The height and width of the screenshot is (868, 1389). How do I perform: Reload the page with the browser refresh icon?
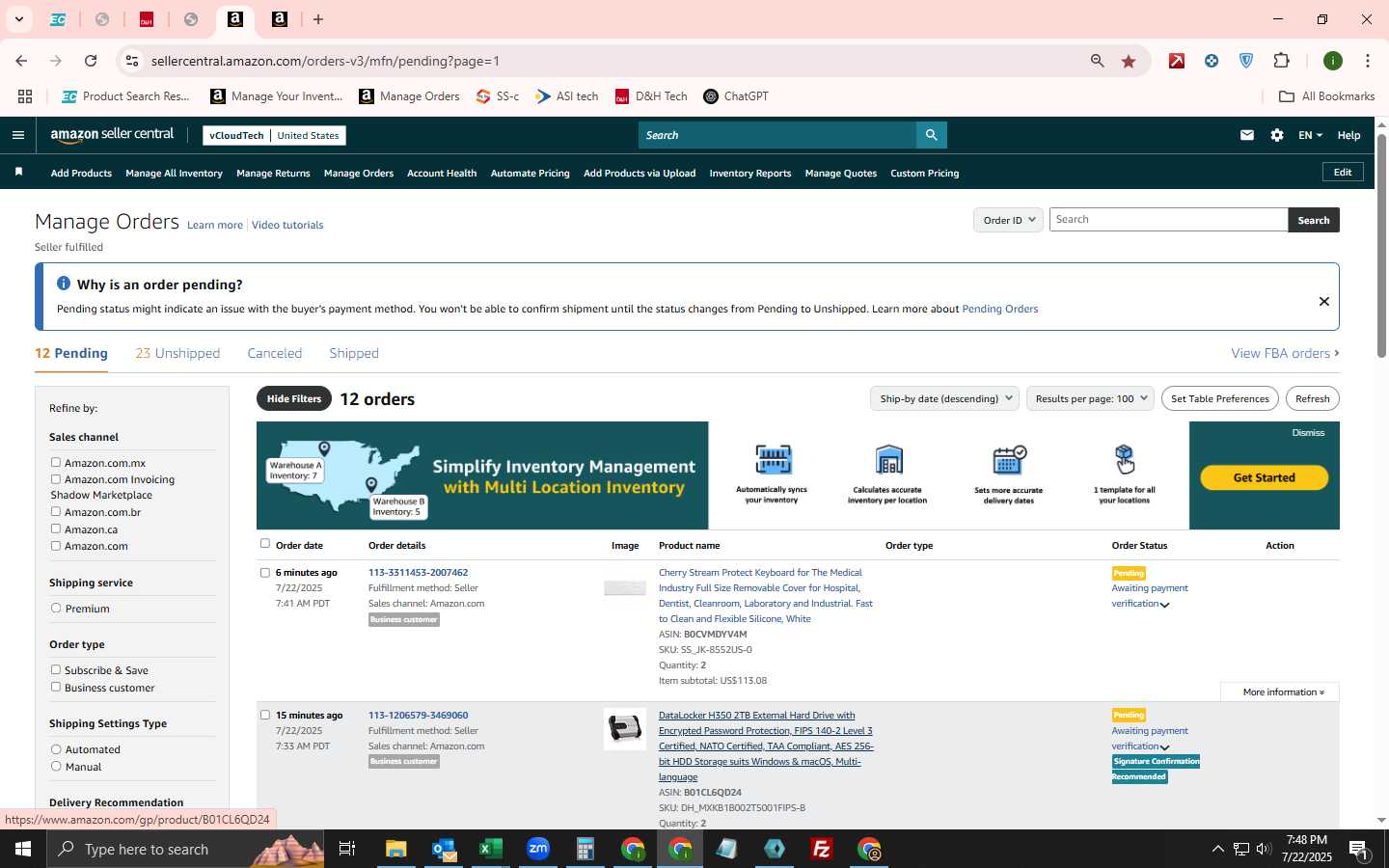pos(91,61)
